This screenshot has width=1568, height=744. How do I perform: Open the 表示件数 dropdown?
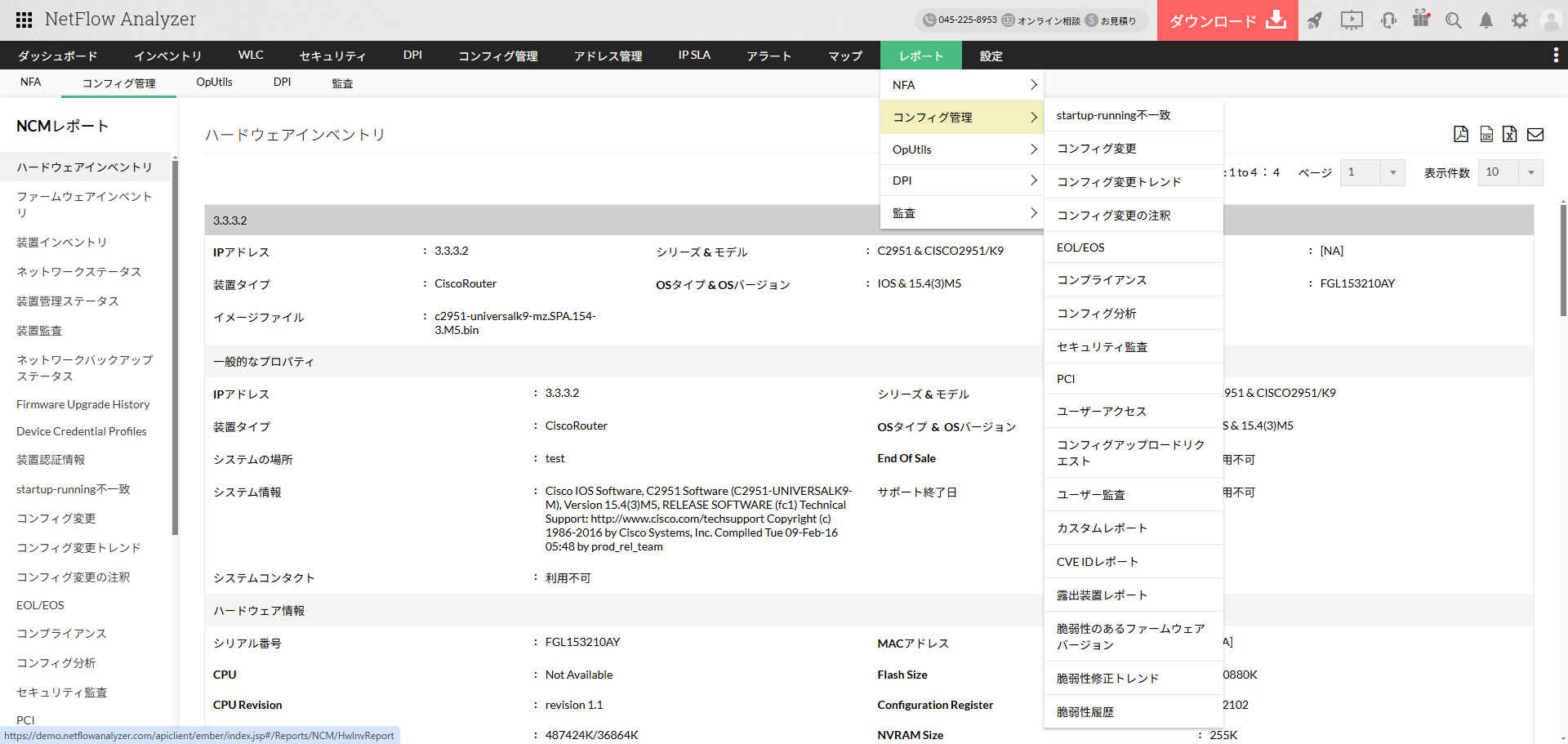click(1510, 172)
